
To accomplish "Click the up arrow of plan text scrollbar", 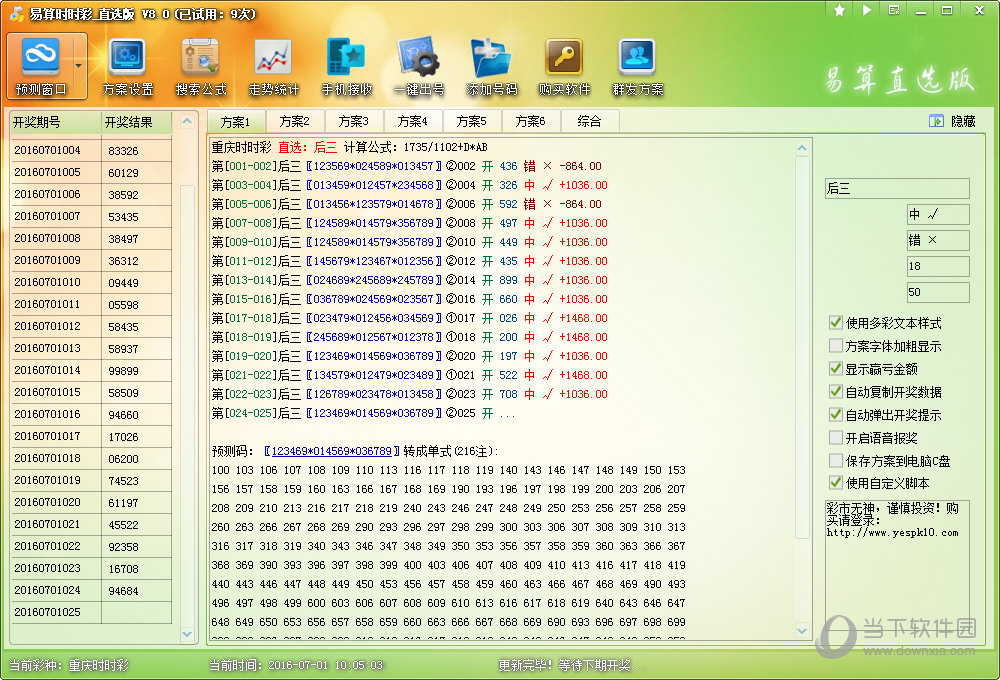I will pyautogui.click(x=802, y=148).
